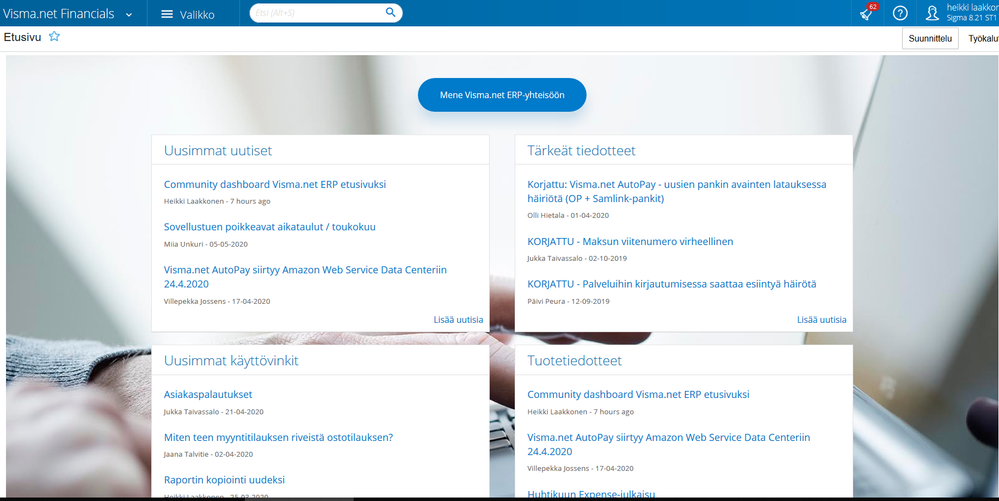Open Miten teen myyntitilauksen riveistä ostotilauksen?

point(278,437)
